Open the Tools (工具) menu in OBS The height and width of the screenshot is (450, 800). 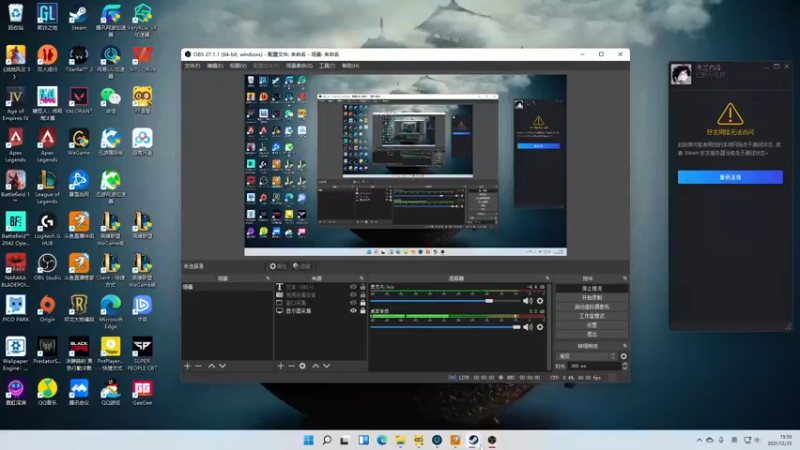(327, 66)
